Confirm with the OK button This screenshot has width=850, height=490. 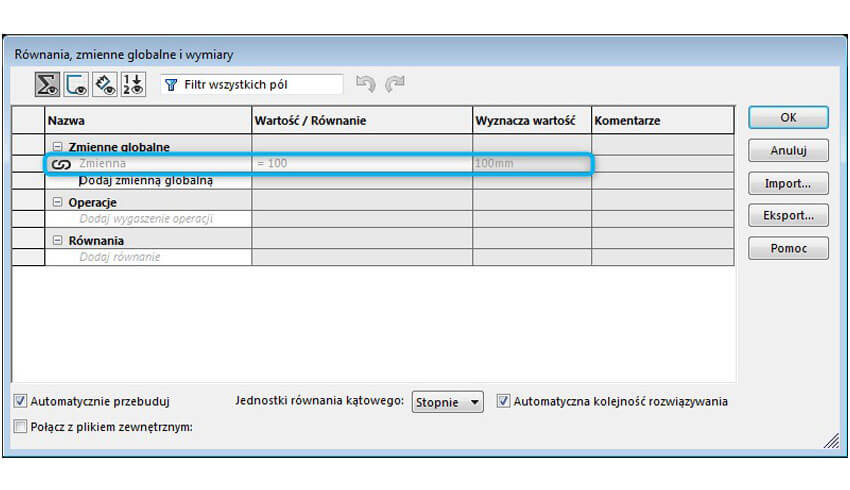[788, 118]
